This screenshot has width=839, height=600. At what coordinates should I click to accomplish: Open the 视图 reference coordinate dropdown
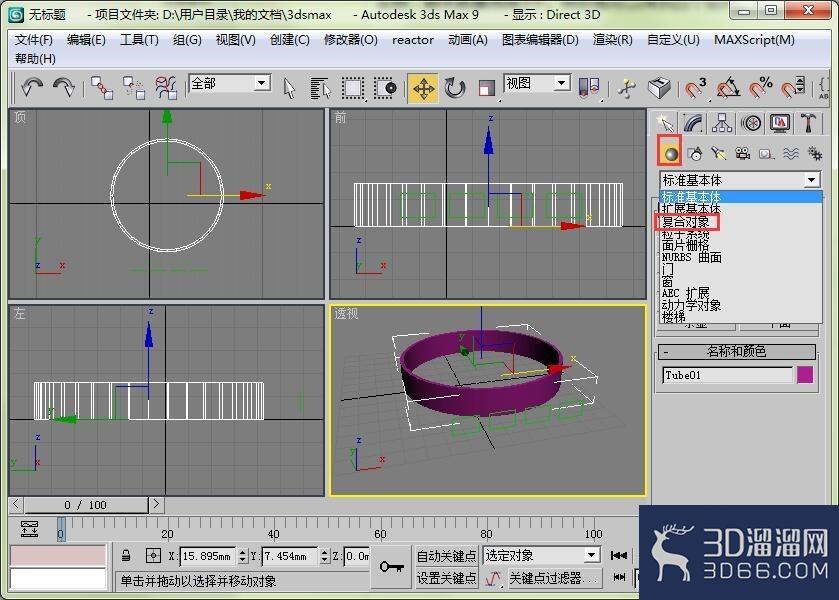pyautogui.click(x=561, y=83)
